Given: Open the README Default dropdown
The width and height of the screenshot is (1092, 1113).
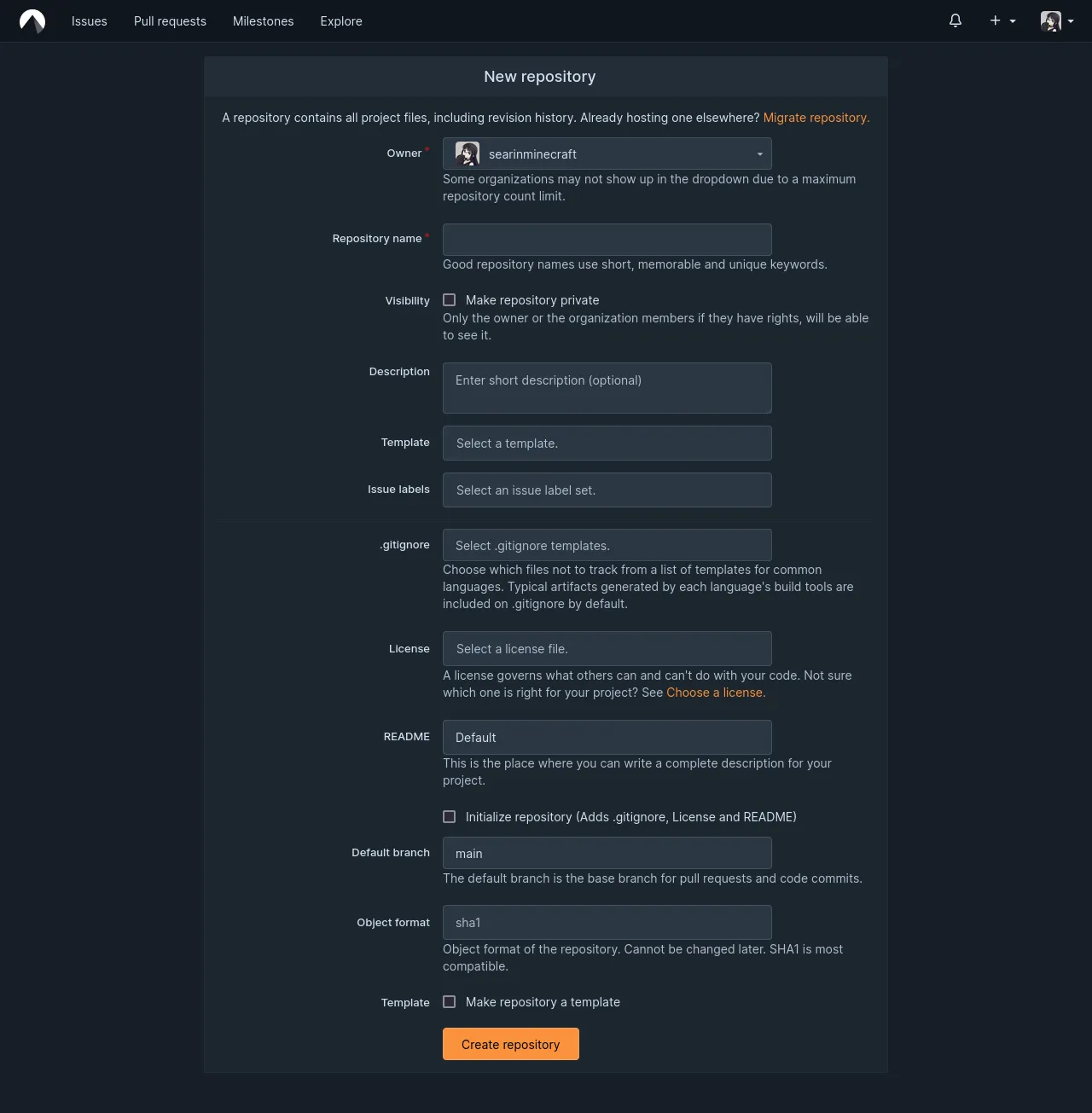Looking at the screenshot, I should point(607,737).
